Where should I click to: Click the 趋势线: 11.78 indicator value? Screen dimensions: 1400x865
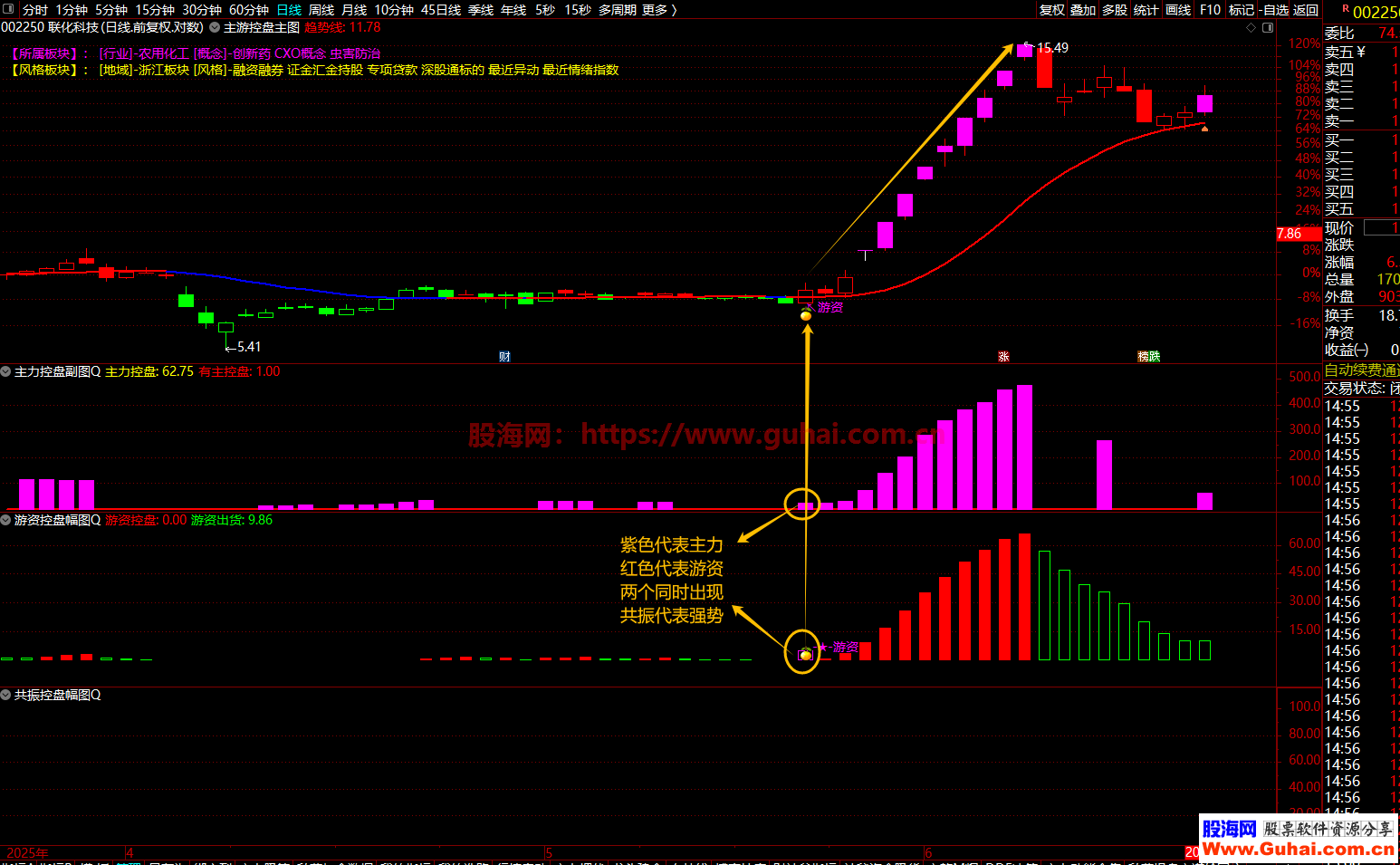click(342, 27)
